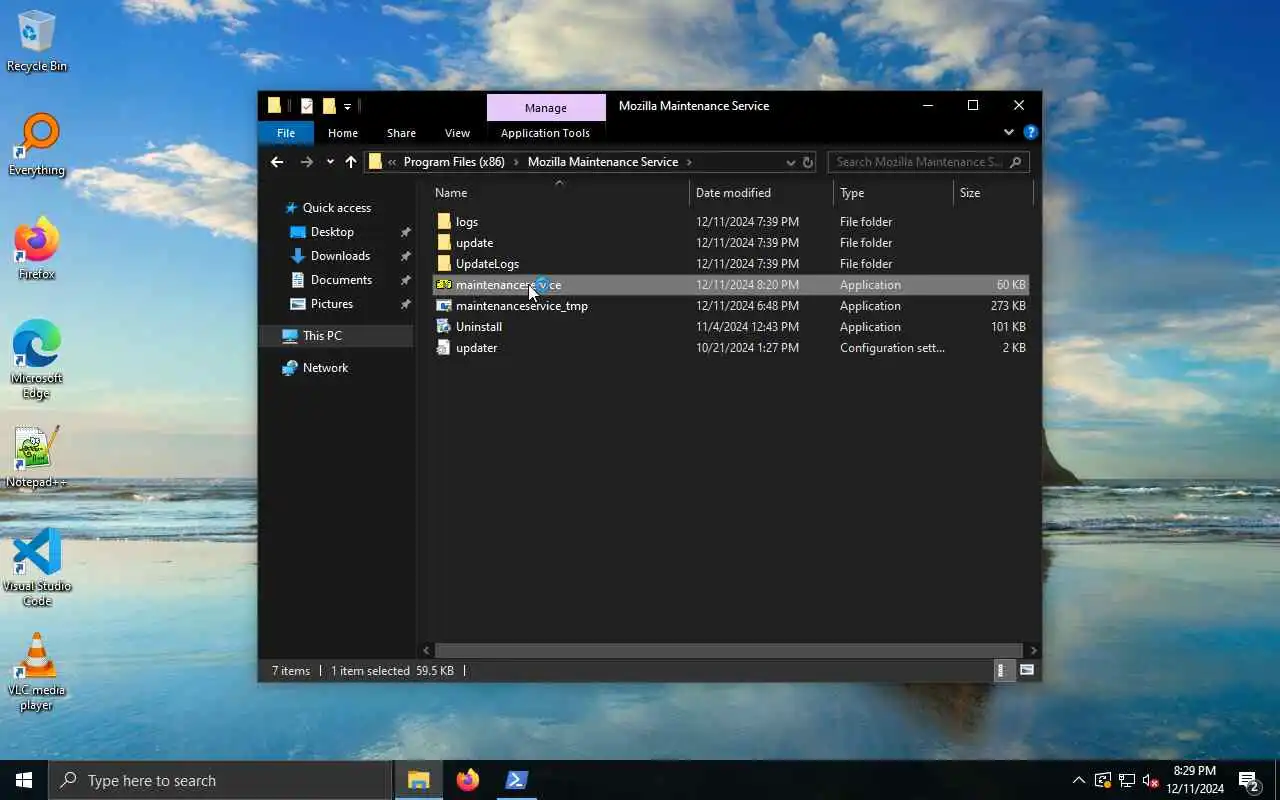1280x800 pixels.
Task: Open the Windows Start menu
Action: 24,780
